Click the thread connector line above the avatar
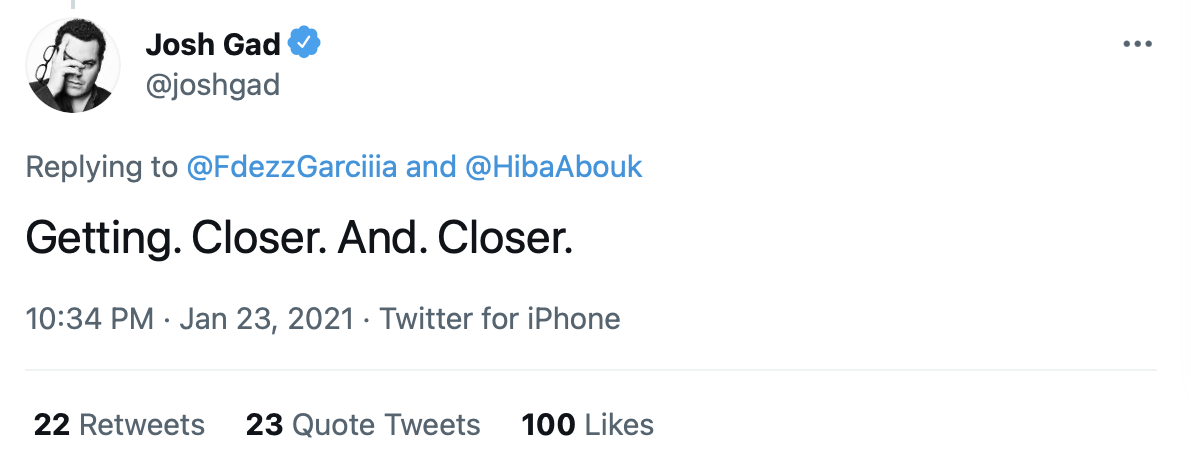1189x470 pixels. [x=73, y=5]
